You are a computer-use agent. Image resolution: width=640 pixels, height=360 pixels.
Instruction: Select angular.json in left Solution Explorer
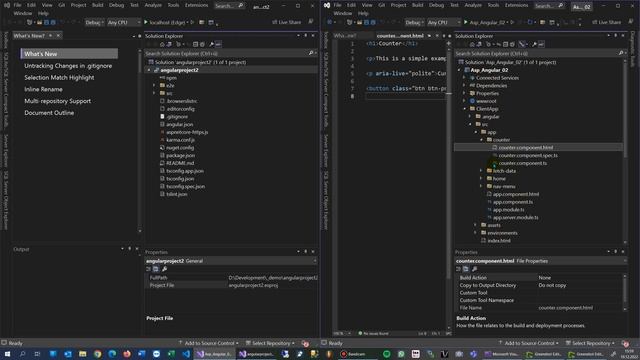180,124
